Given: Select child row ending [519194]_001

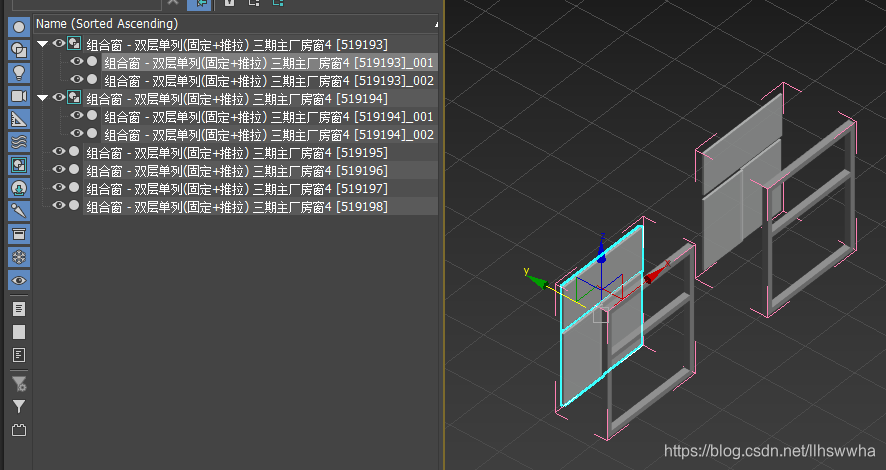Looking at the screenshot, I should [269, 117].
